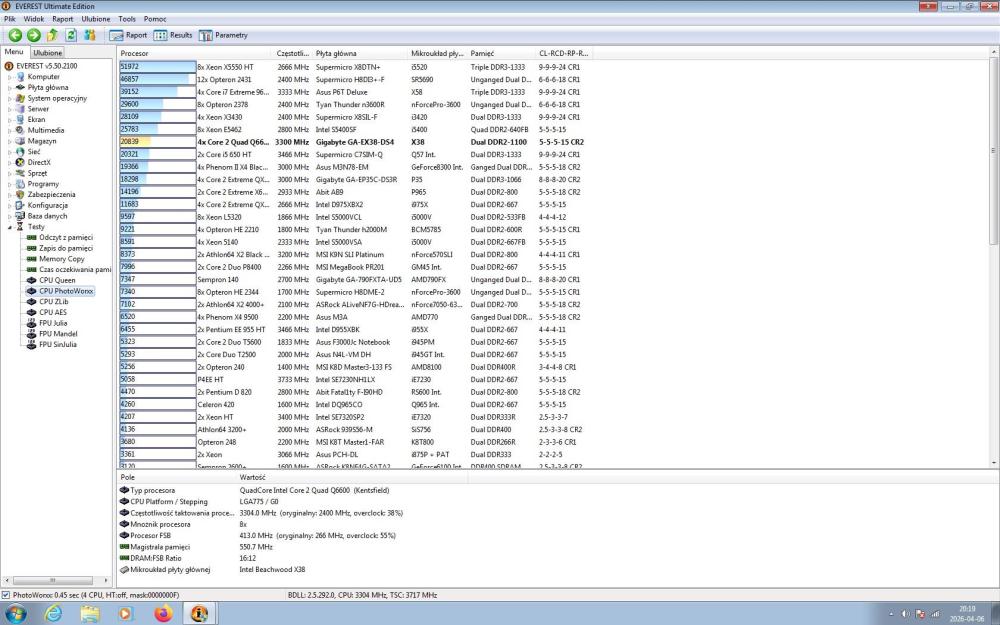Sort by the Procesor column header

(195, 54)
